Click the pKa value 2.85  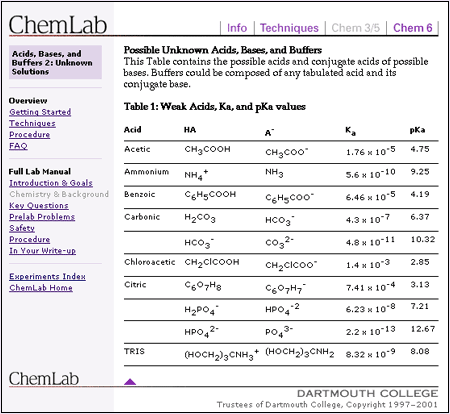click(x=420, y=262)
